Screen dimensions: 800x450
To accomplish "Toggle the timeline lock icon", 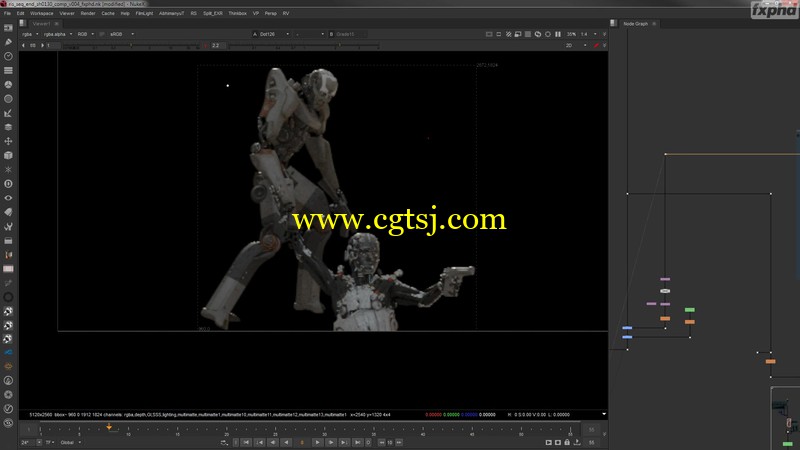I will [567, 442].
